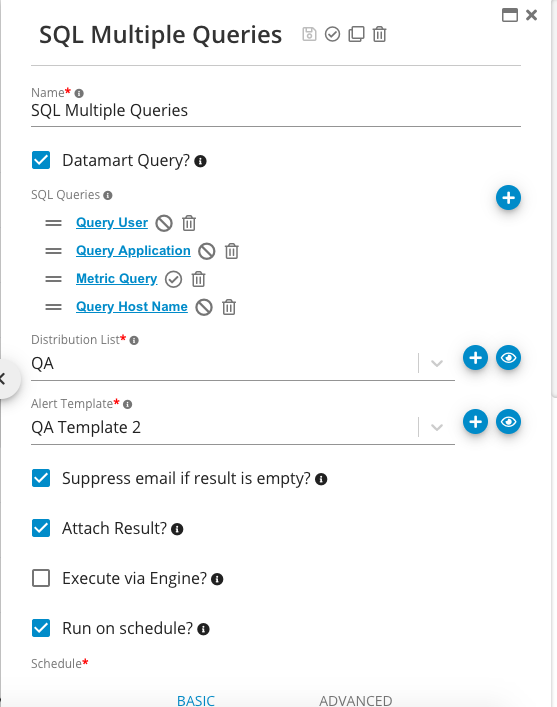
Task: Delete the Query User entry
Action: coord(189,223)
